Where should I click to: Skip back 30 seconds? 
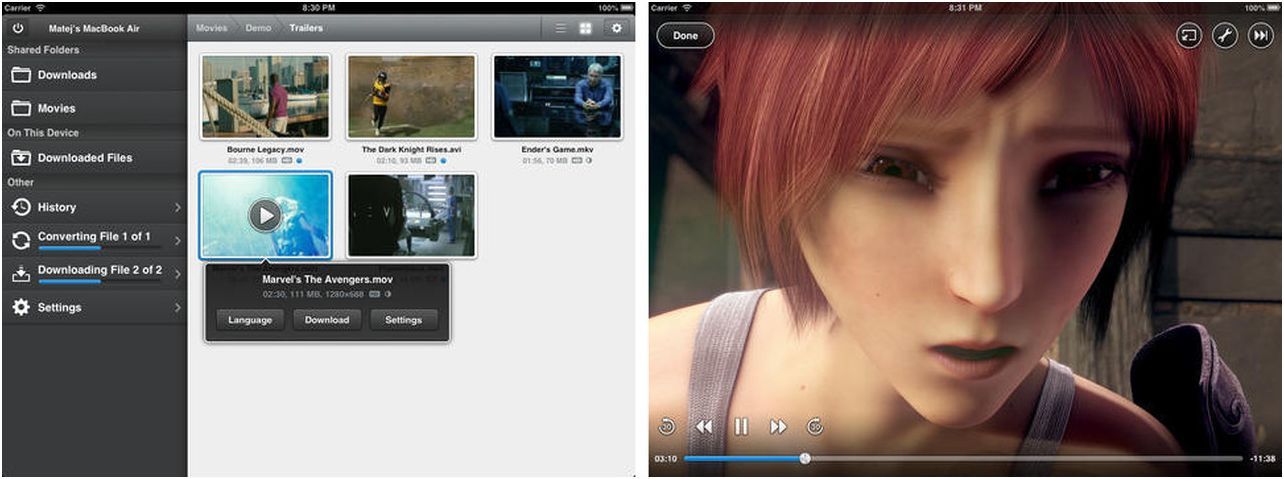point(667,427)
